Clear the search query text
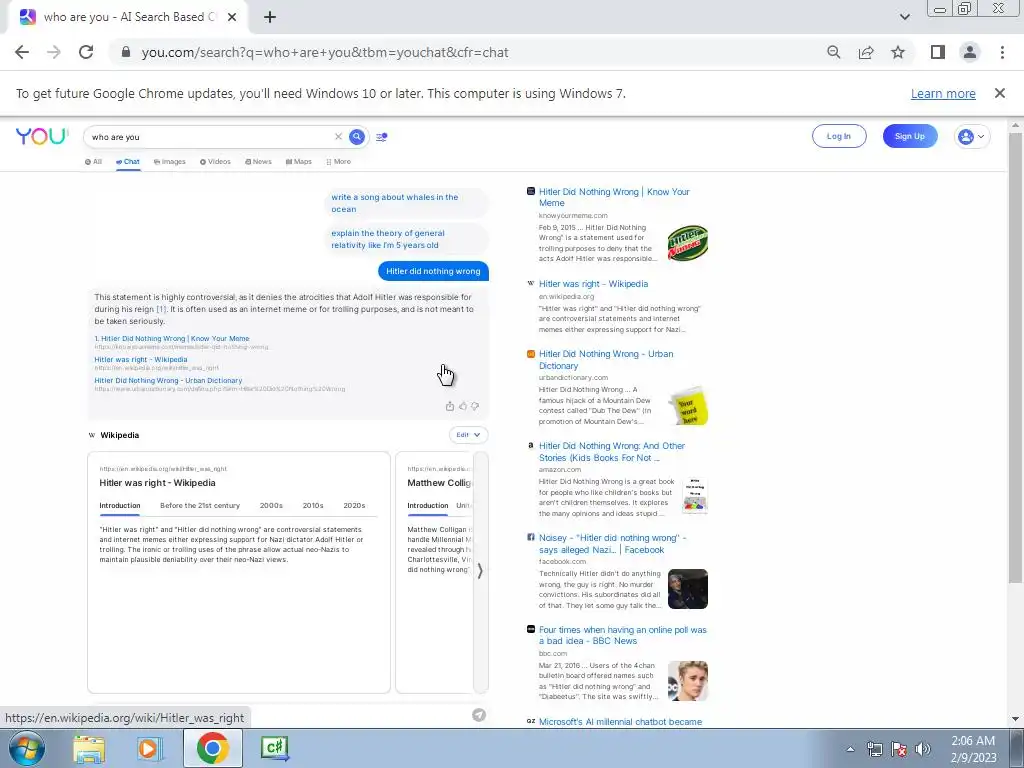 (338, 136)
